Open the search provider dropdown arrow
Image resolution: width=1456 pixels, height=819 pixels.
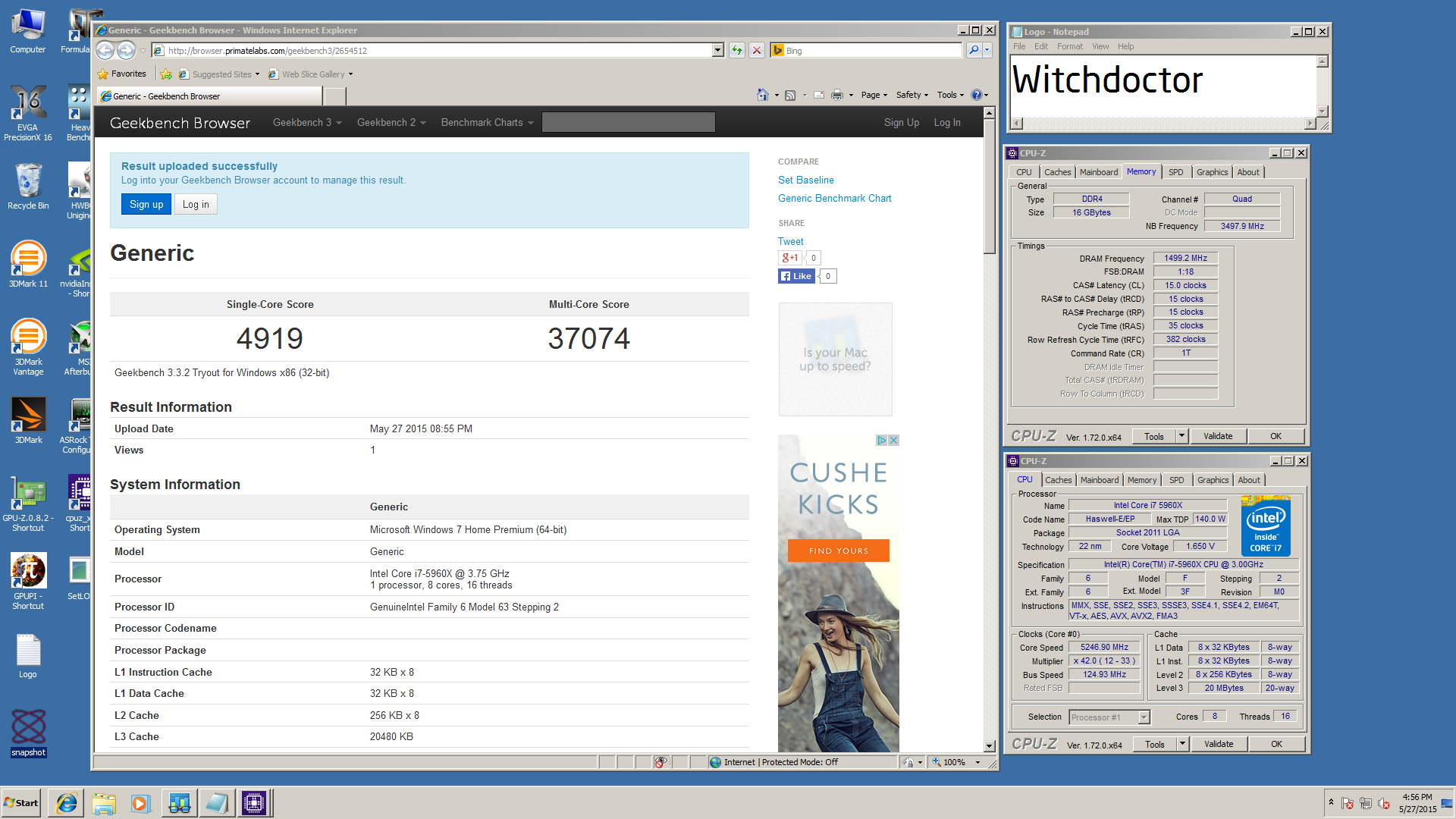987,50
